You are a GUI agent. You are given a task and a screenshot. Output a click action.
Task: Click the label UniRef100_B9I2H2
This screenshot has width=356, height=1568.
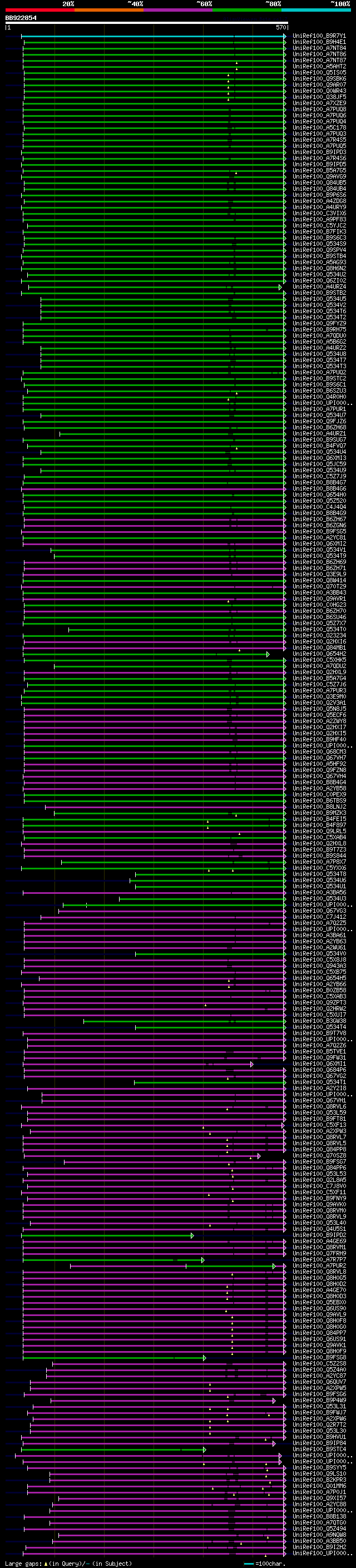319,1547
